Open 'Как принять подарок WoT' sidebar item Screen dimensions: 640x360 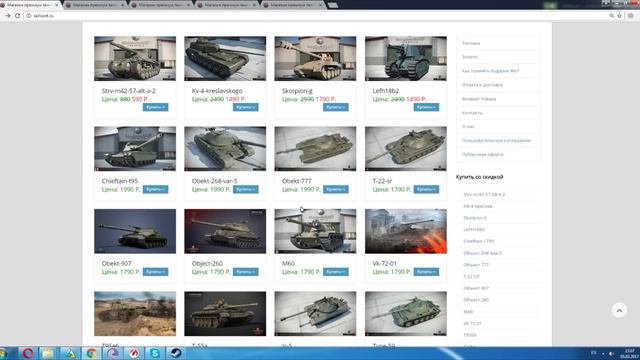pos(498,71)
